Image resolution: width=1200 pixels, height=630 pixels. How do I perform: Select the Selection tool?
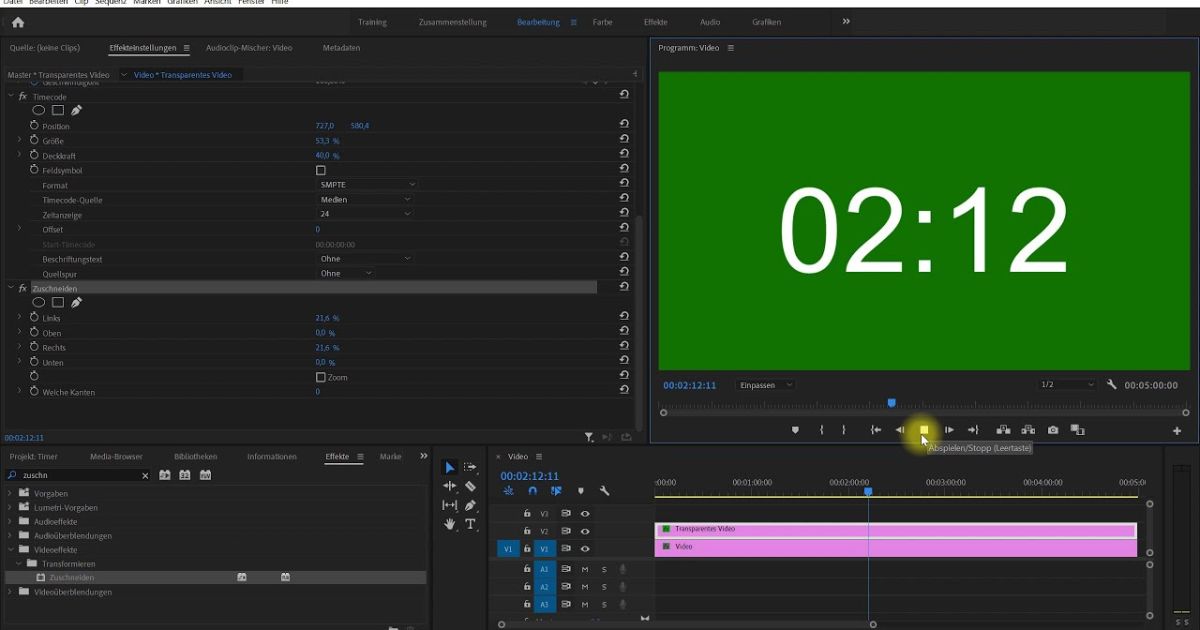(449, 467)
